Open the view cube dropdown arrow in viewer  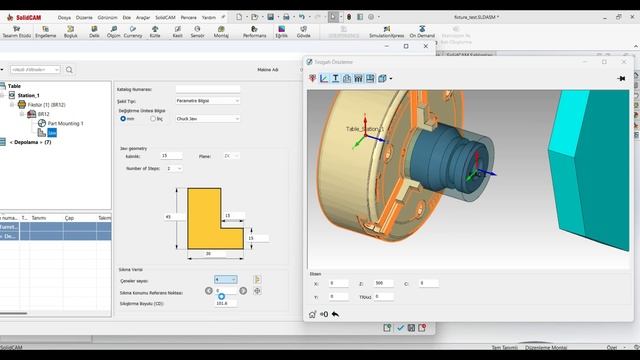click(x=391, y=78)
